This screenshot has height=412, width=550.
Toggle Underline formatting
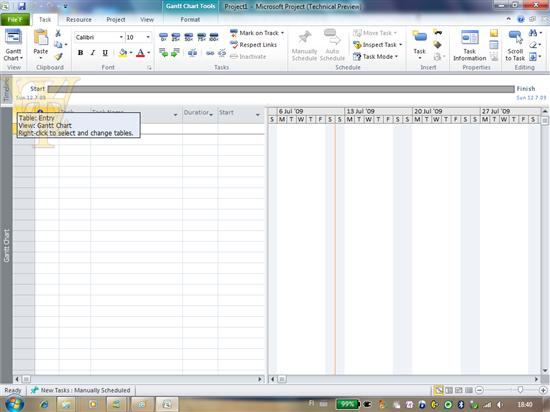(105, 53)
